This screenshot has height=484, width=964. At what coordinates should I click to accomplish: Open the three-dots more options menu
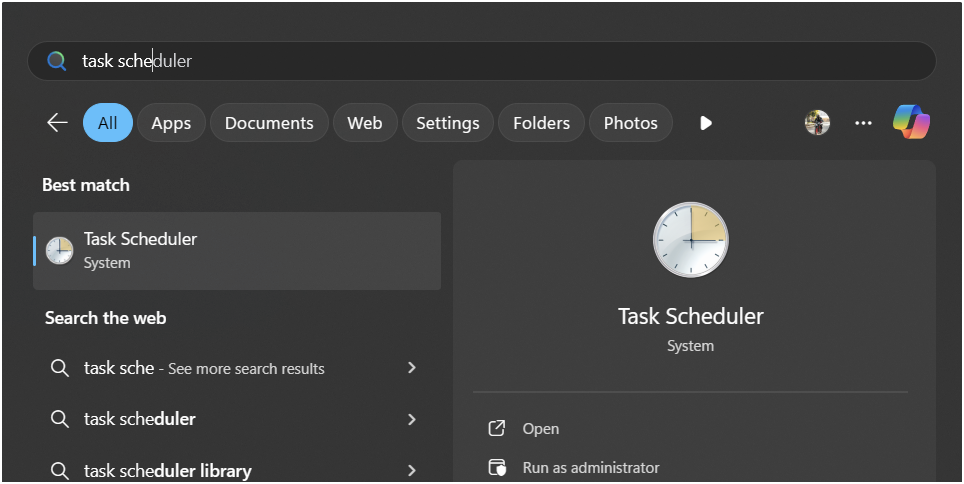[x=863, y=123]
